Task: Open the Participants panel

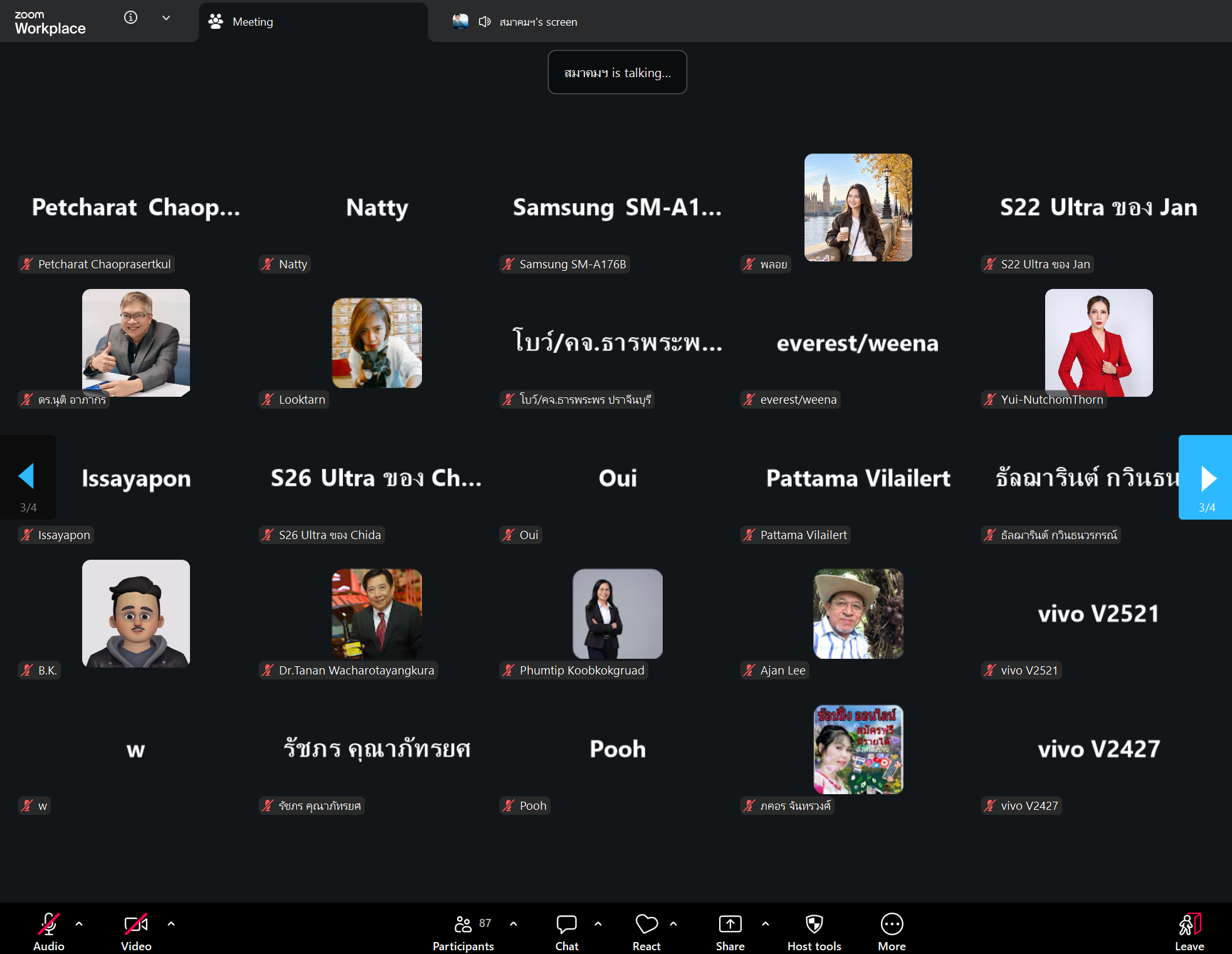Action: 463,931
